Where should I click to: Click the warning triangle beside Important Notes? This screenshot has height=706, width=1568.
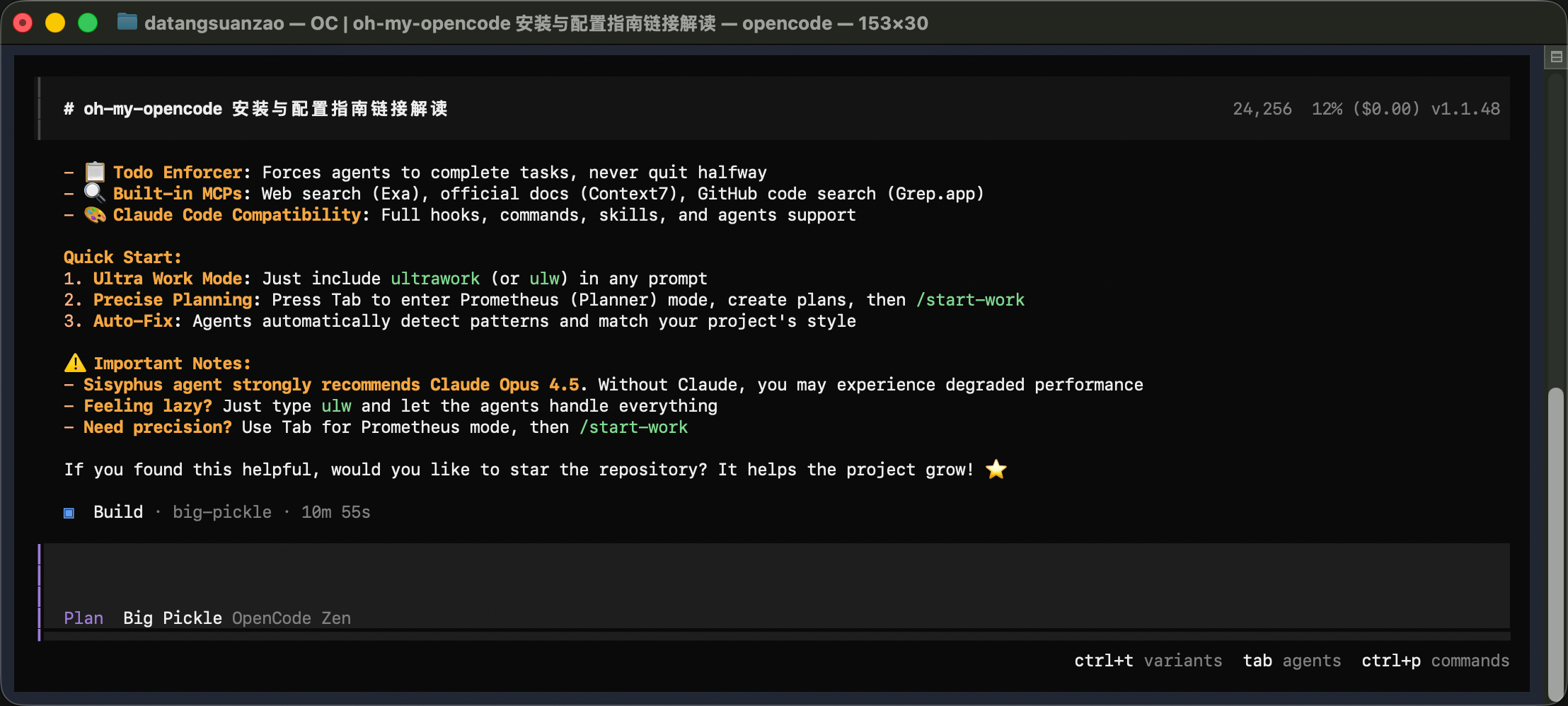(75, 363)
